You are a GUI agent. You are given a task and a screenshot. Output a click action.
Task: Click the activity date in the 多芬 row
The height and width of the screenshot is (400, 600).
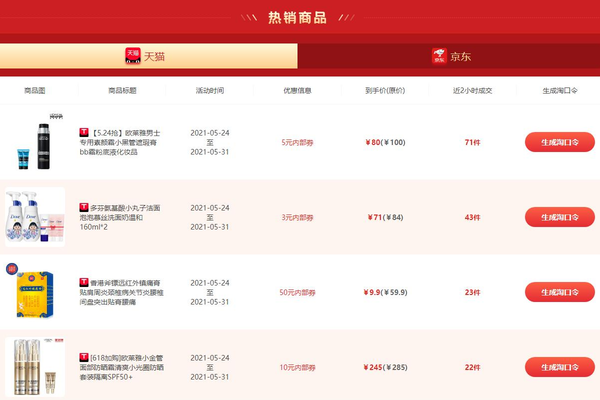[210, 217]
